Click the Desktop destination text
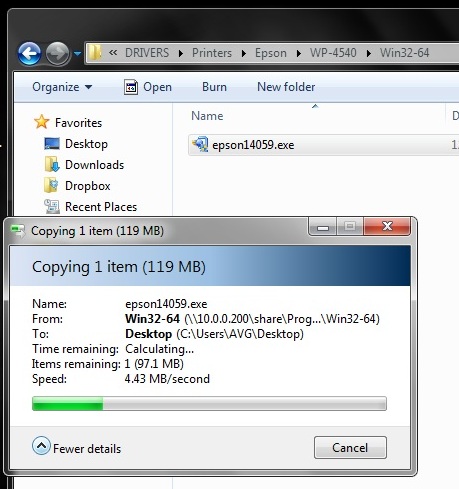459x489 pixels. (214, 334)
